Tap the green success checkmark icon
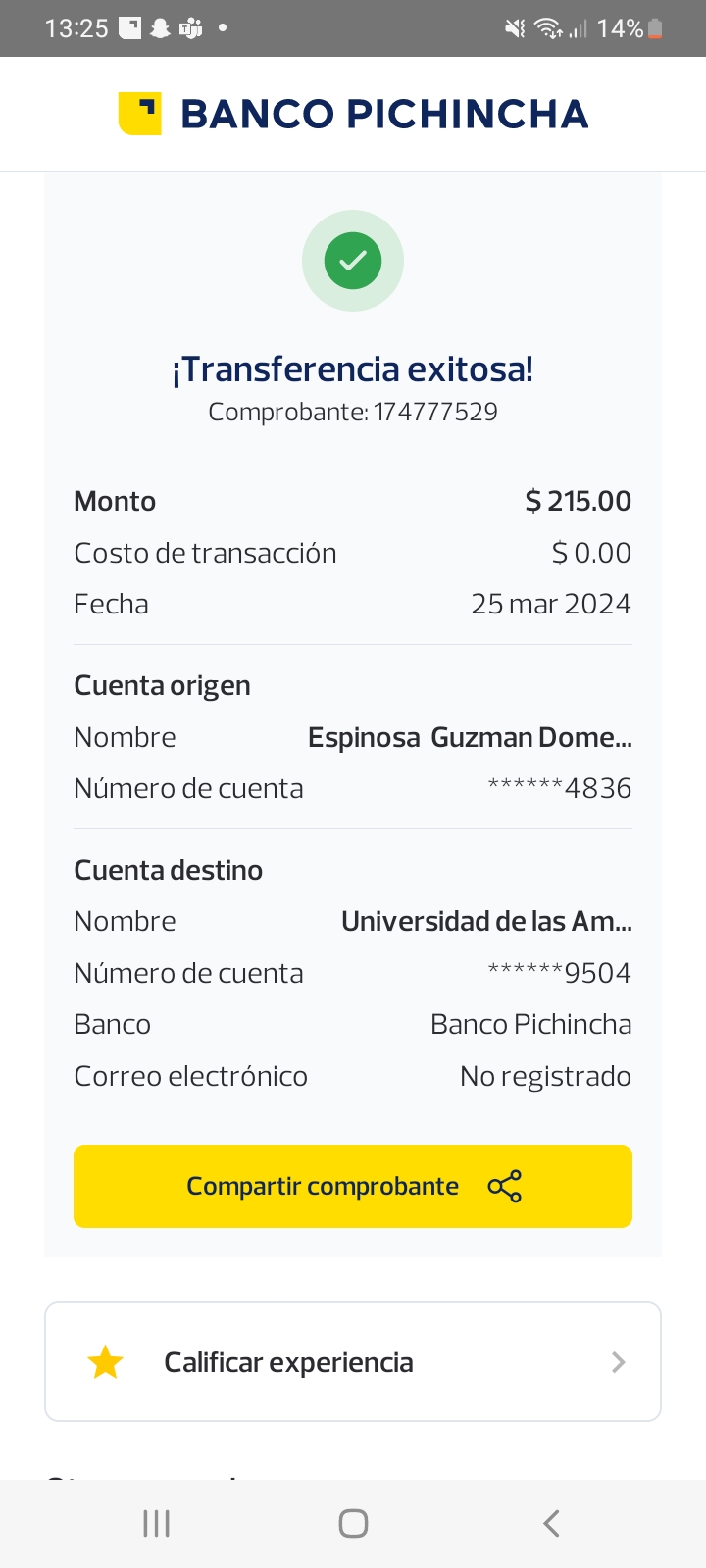The width and height of the screenshot is (706, 1568). pos(353,261)
